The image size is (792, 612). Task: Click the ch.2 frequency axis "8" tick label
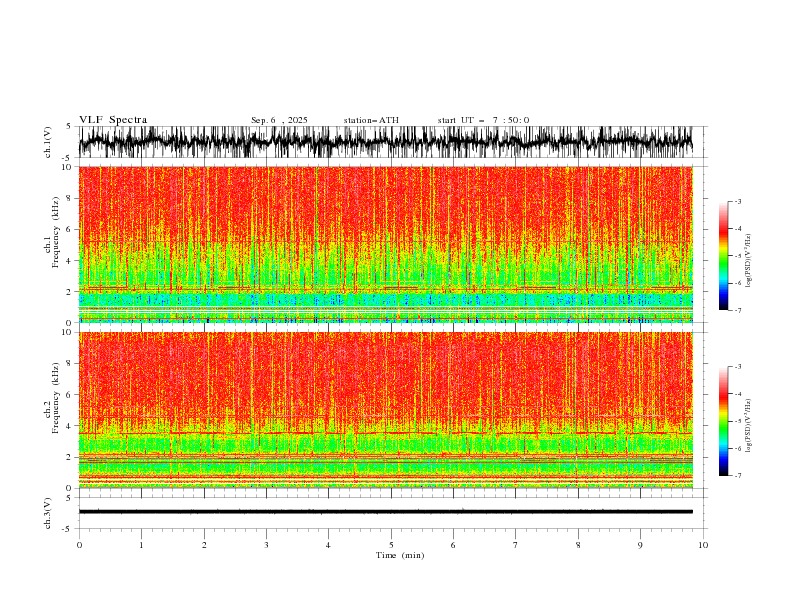point(70,364)
